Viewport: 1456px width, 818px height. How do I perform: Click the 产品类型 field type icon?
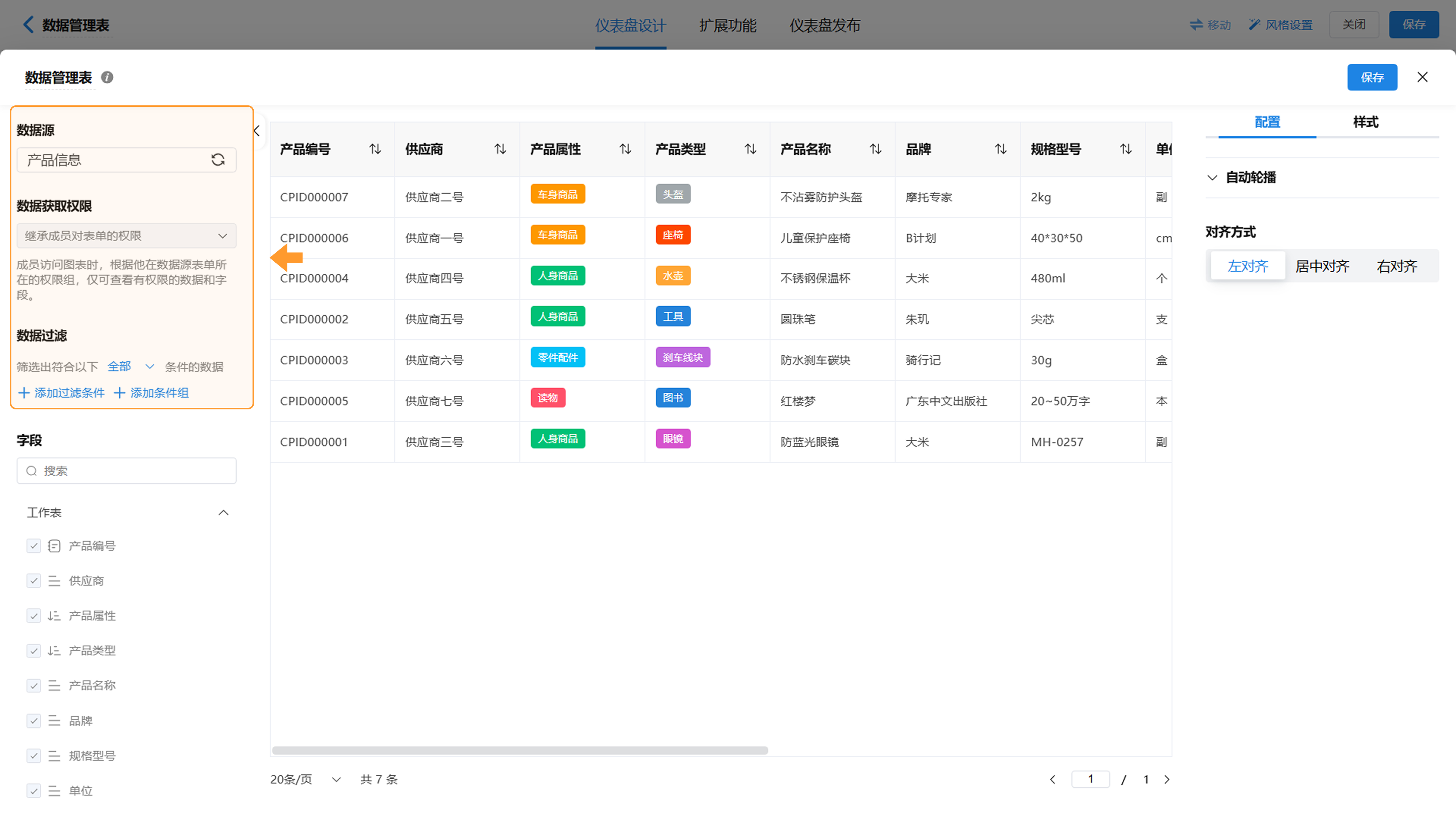point(54,651)
